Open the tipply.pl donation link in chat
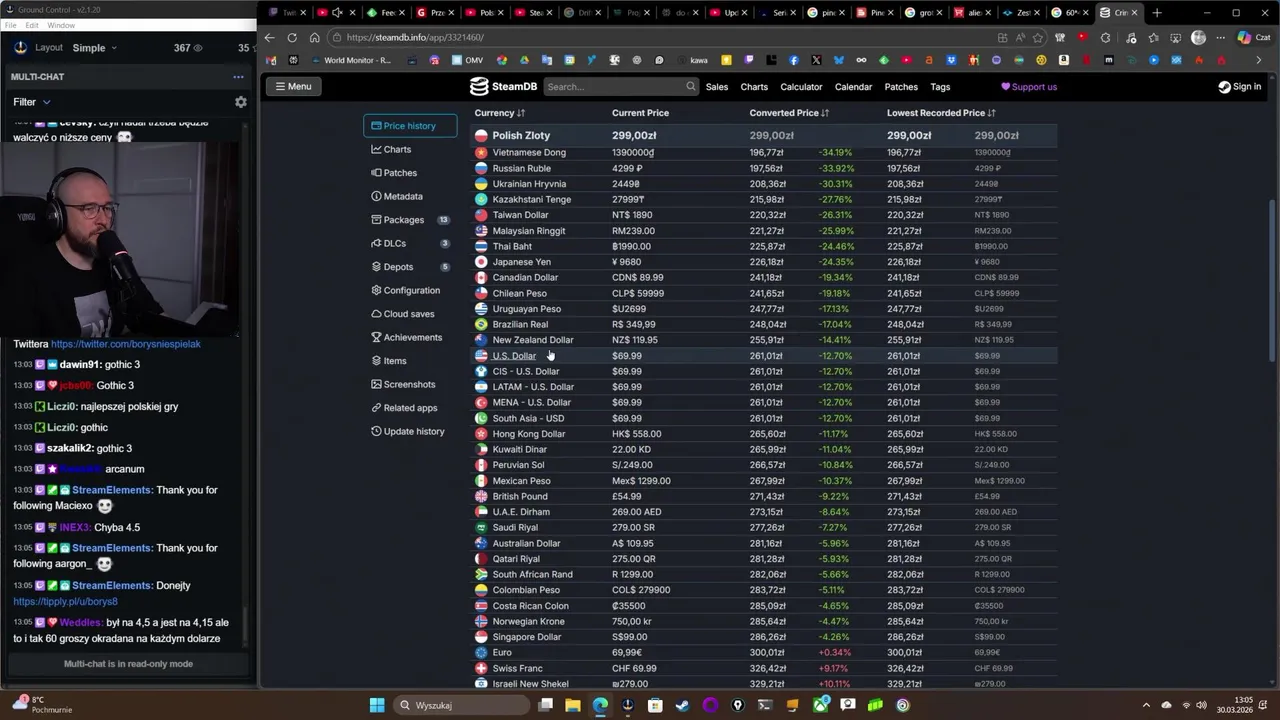The height and width of the screenshot is (720, 1280). (x=65, y=602)
